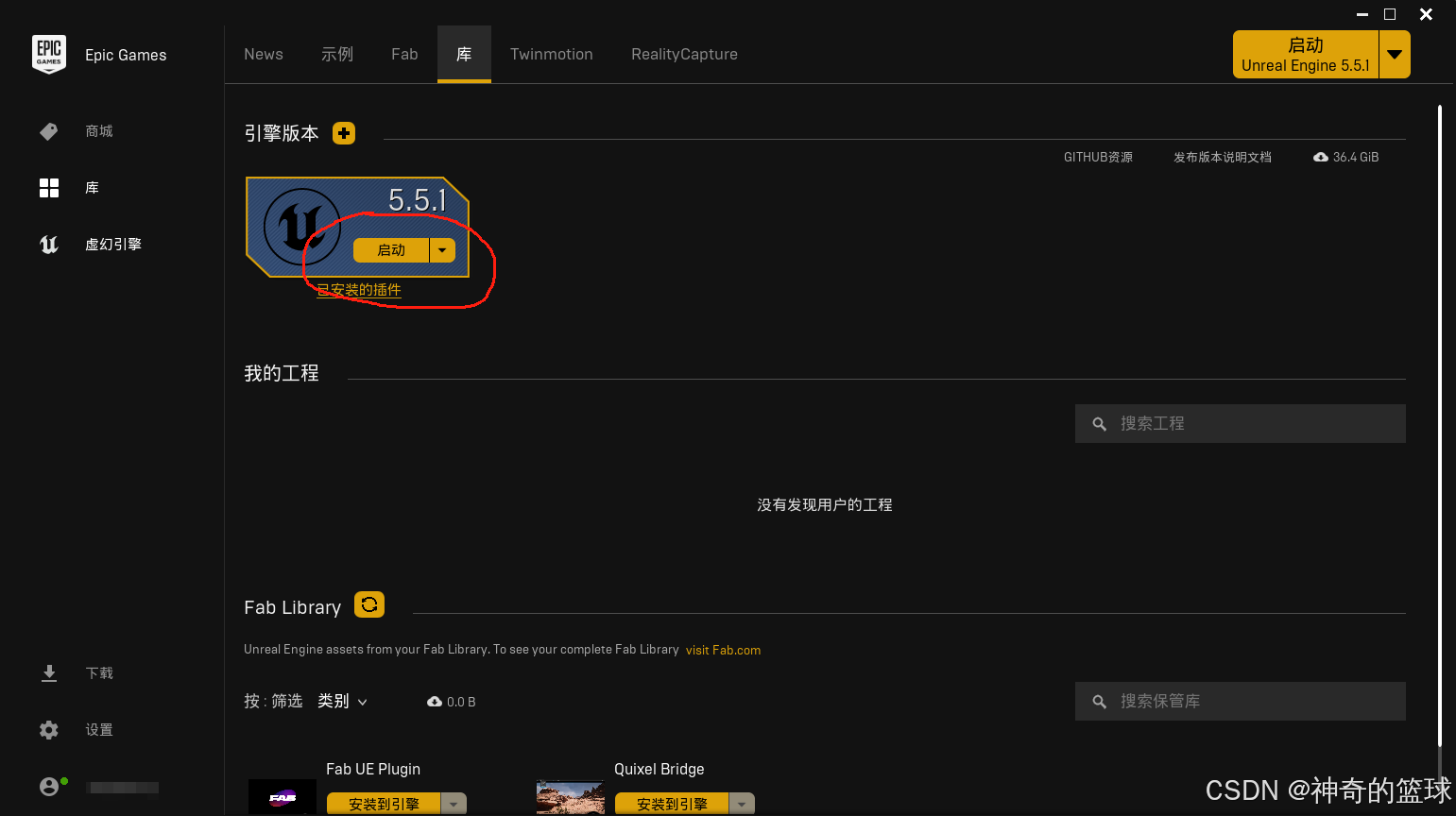Click the 我的工程 section heading
Viewport: 1456px width, 816px height.
(x=282, y=373)
